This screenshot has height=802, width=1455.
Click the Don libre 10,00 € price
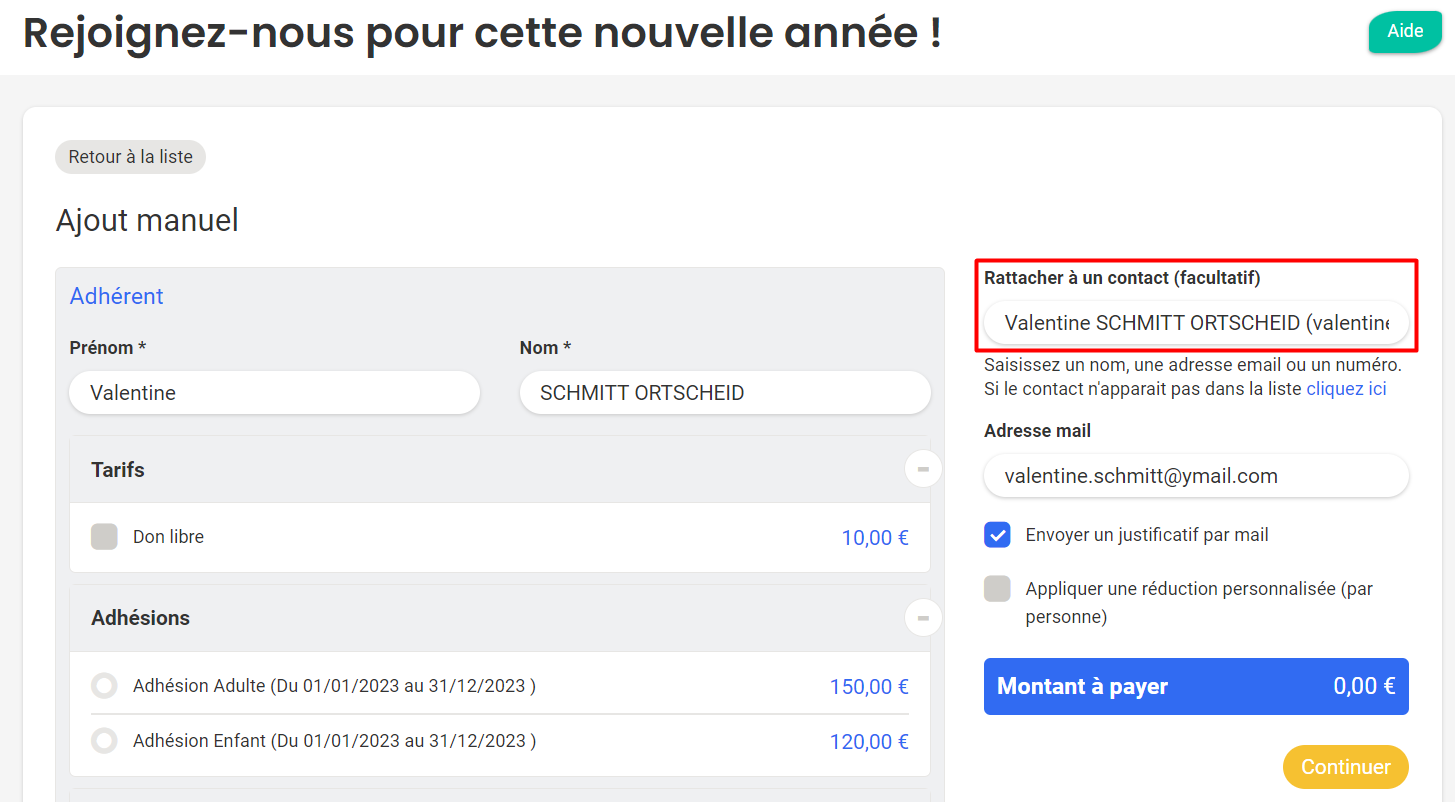point(875,538)
